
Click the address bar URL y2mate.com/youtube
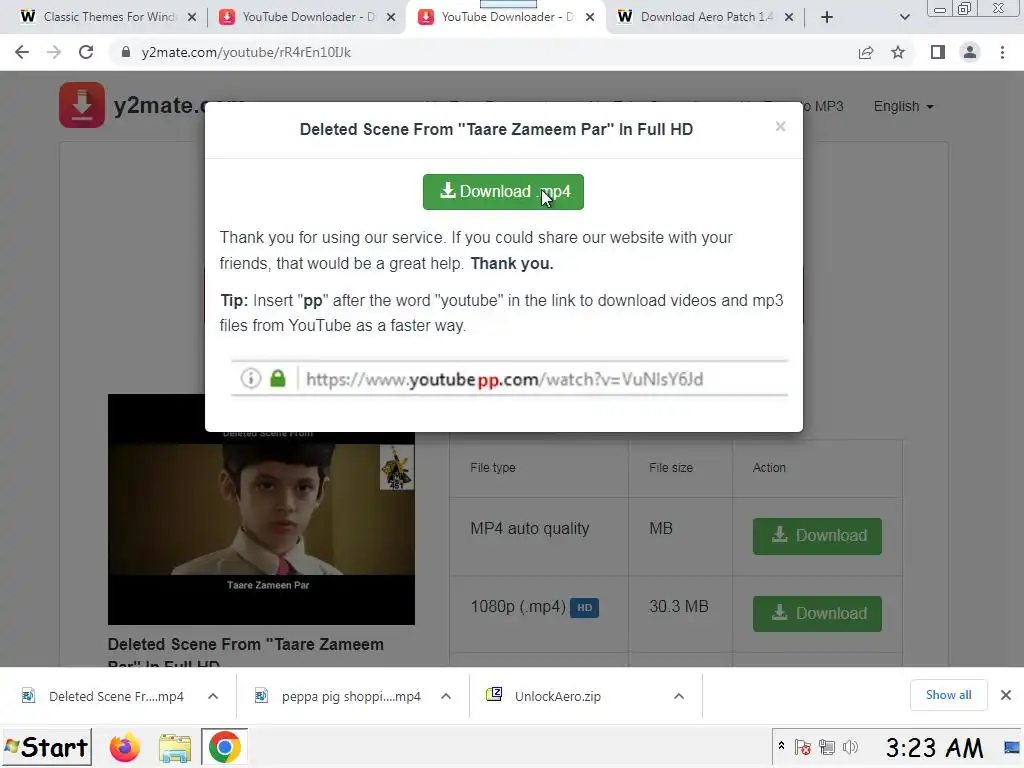tap(246, 52)
